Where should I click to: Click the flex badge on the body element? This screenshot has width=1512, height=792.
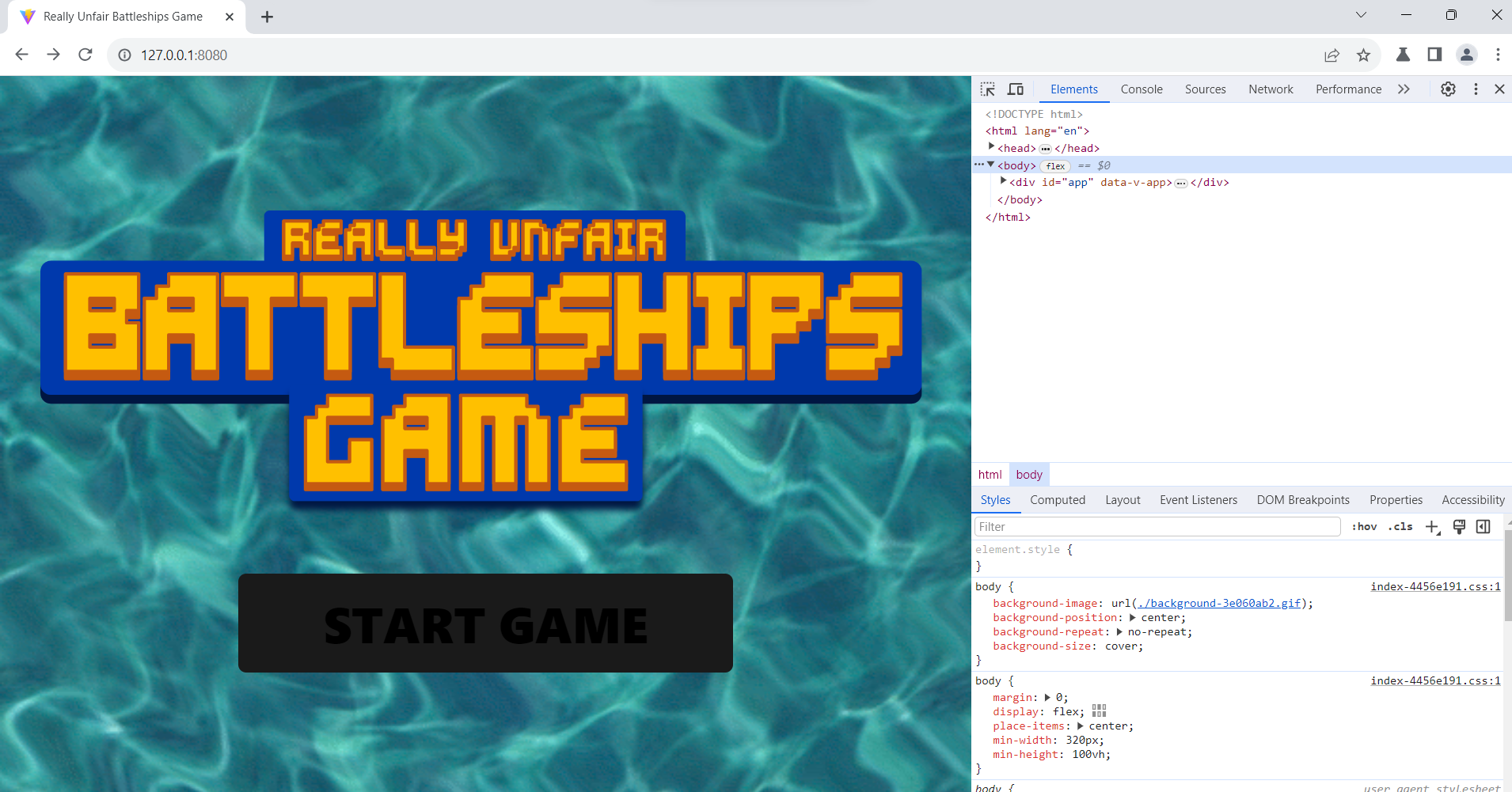1055,166
